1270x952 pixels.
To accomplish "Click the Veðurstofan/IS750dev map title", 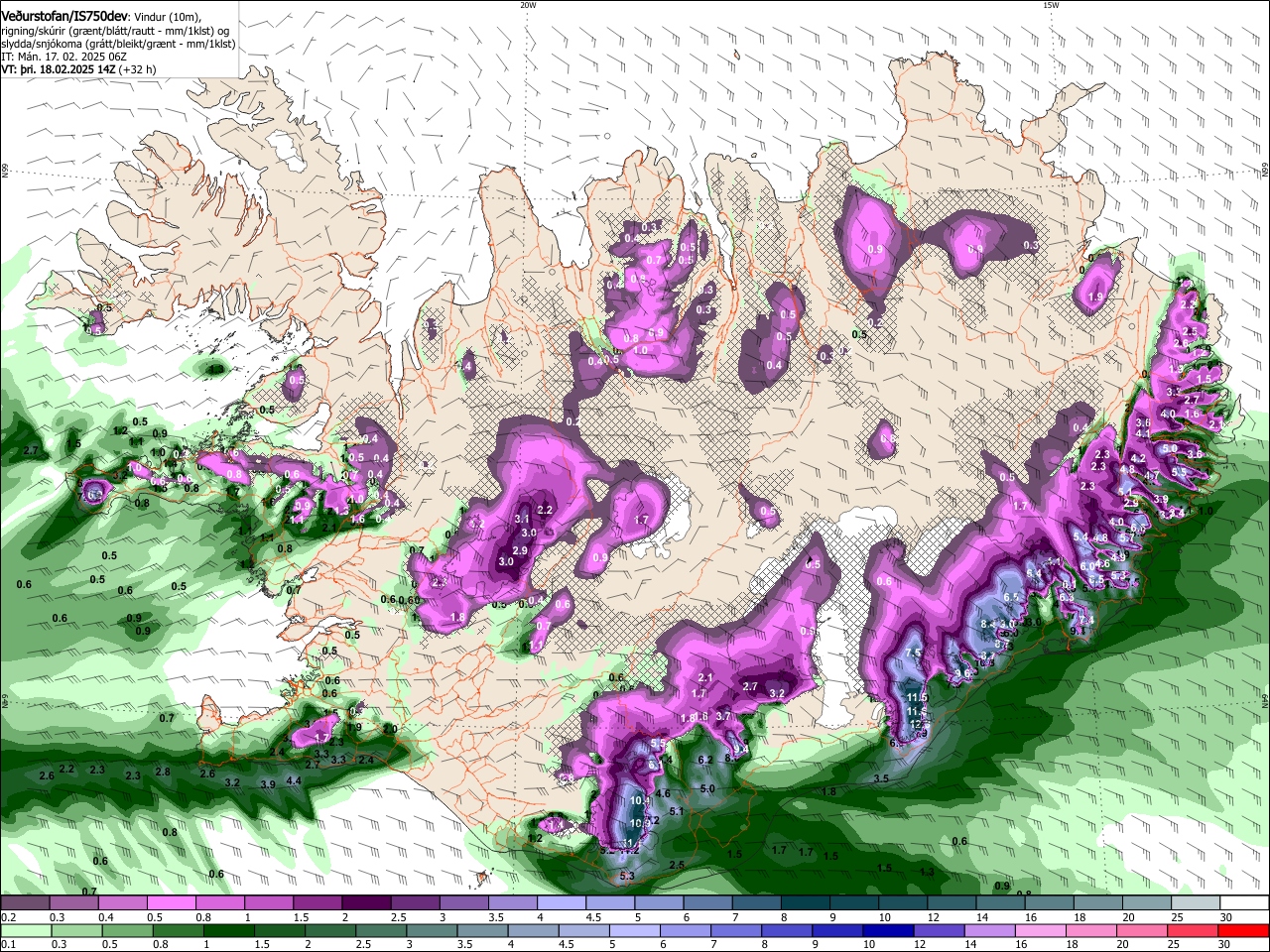I will (x=65, y=17).
